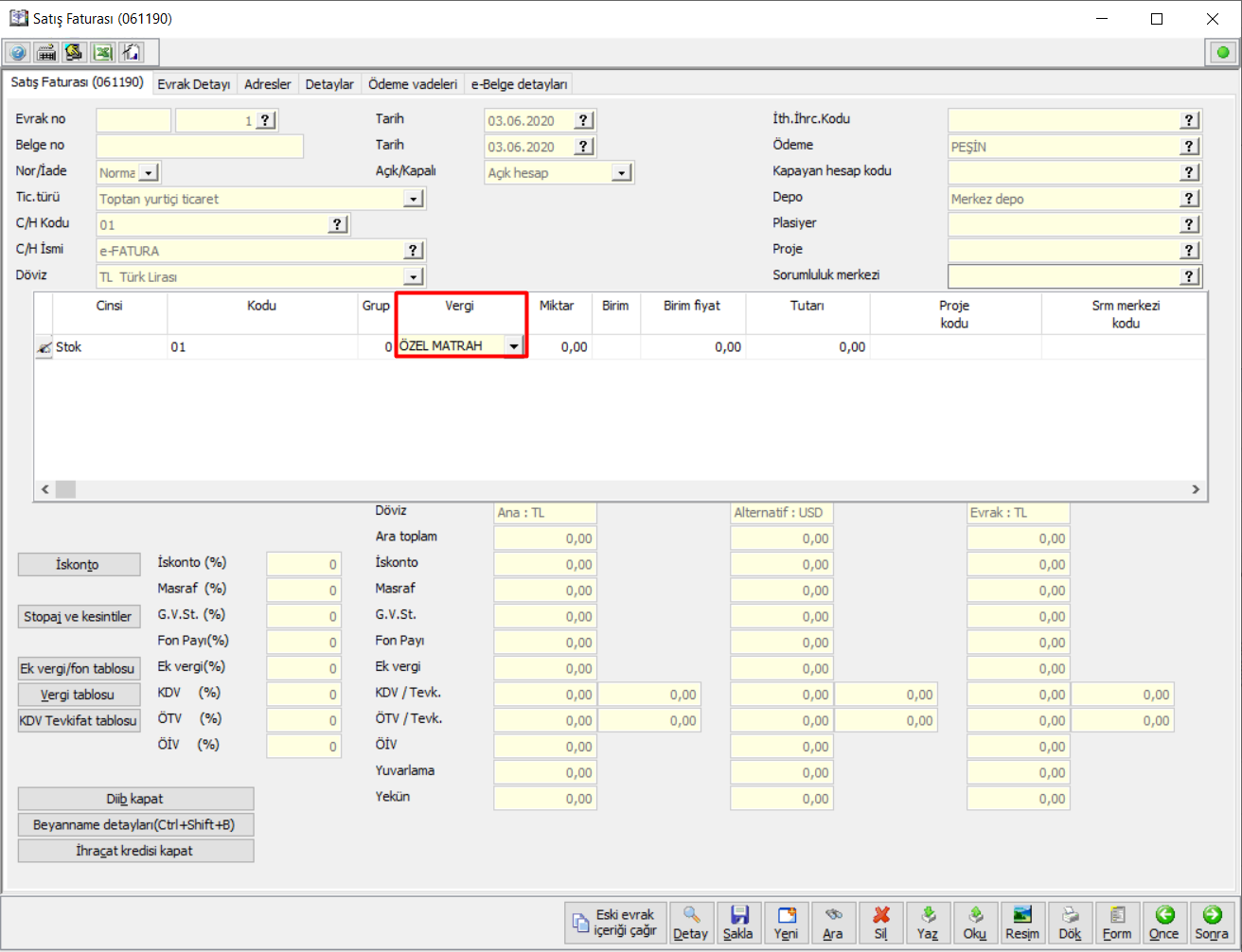Viewport: 1242px width, 952px height.
Task: Expand the Döviz currency dropdown
Action: click(413, 277)
